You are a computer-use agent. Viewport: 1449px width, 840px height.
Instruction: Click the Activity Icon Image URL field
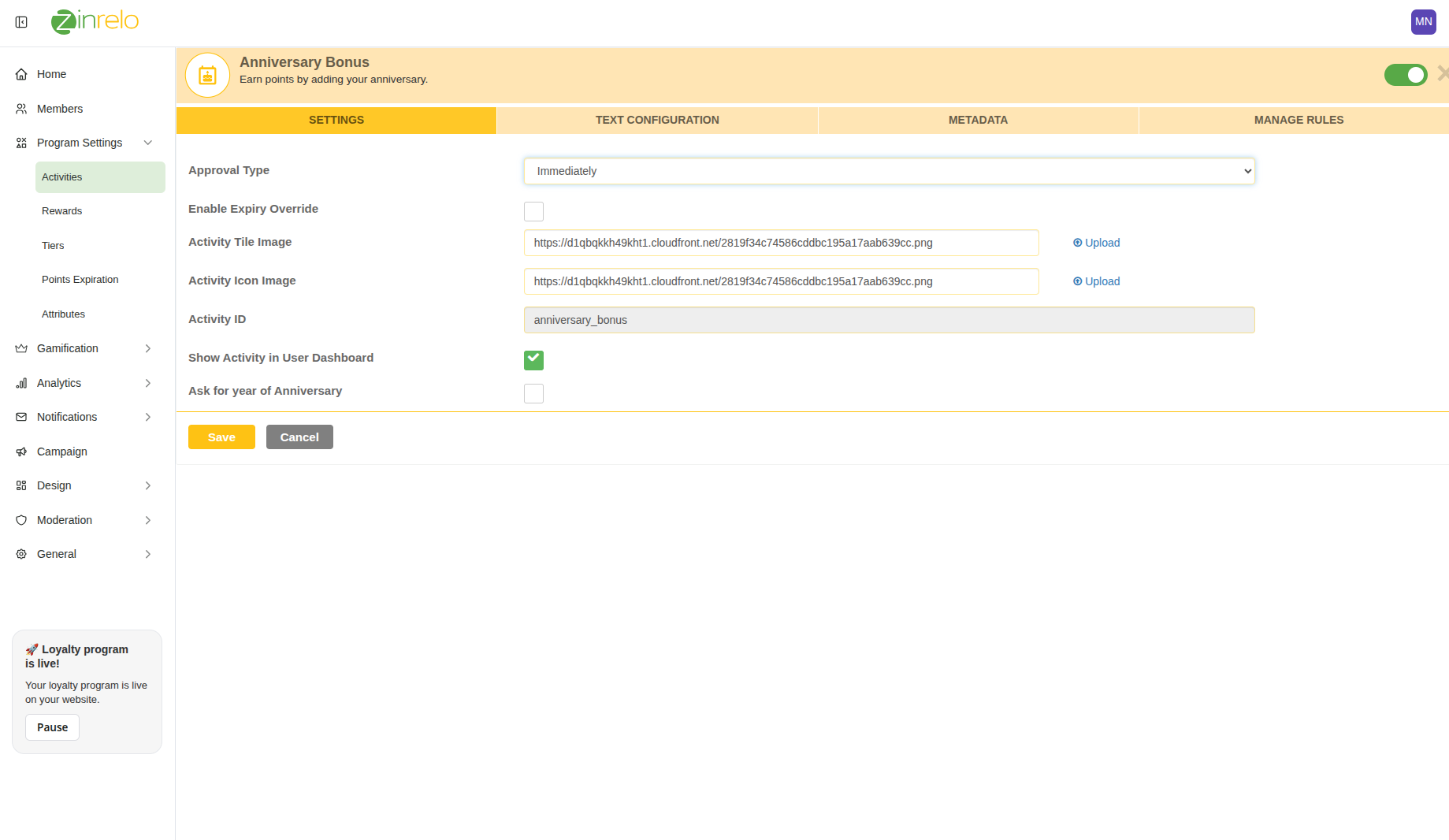pyautogui.click(x=781, y=281)
